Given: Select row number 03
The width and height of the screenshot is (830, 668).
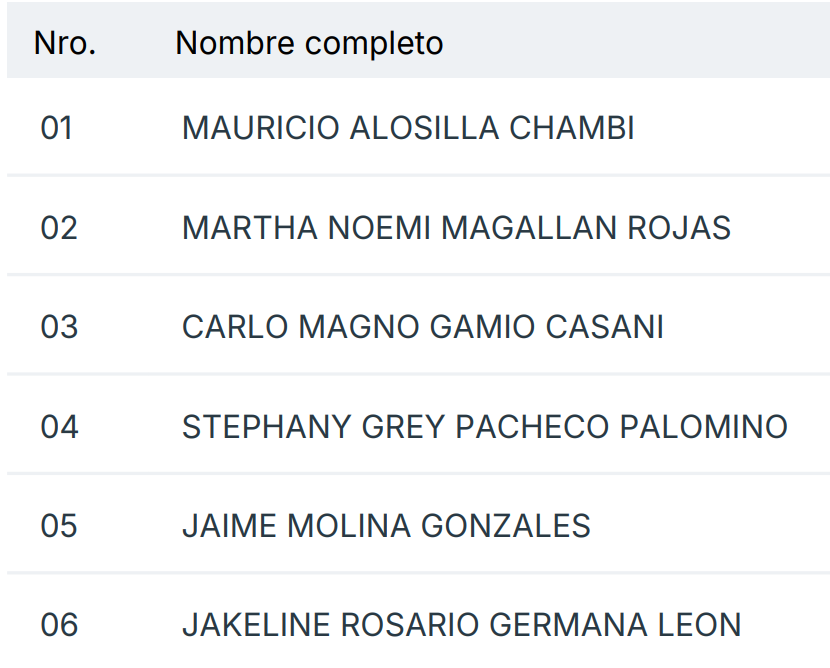Looking at the screenshot, I should 59,327.
